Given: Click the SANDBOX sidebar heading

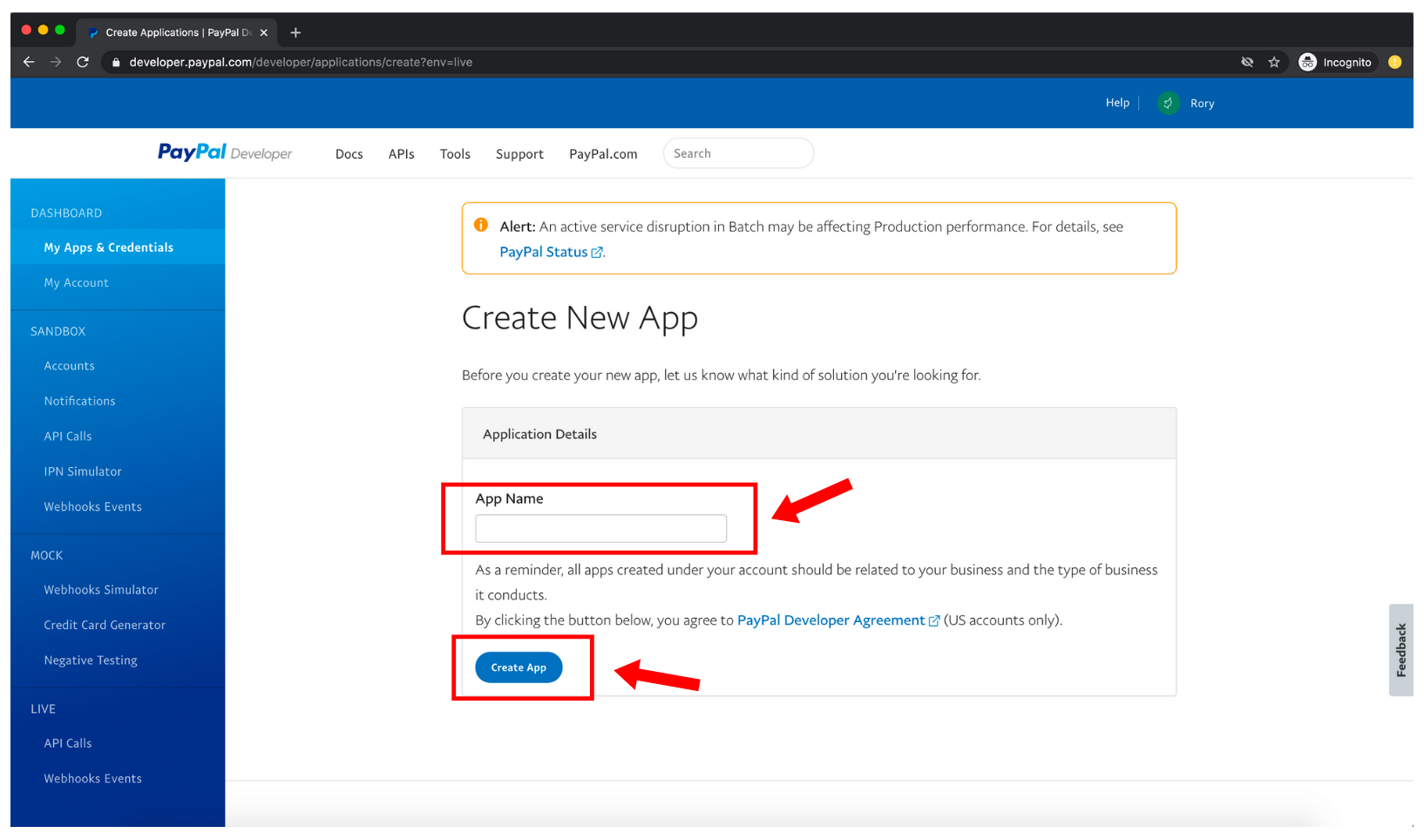Looking at the screenshot, I should click(x=58, y=331).
